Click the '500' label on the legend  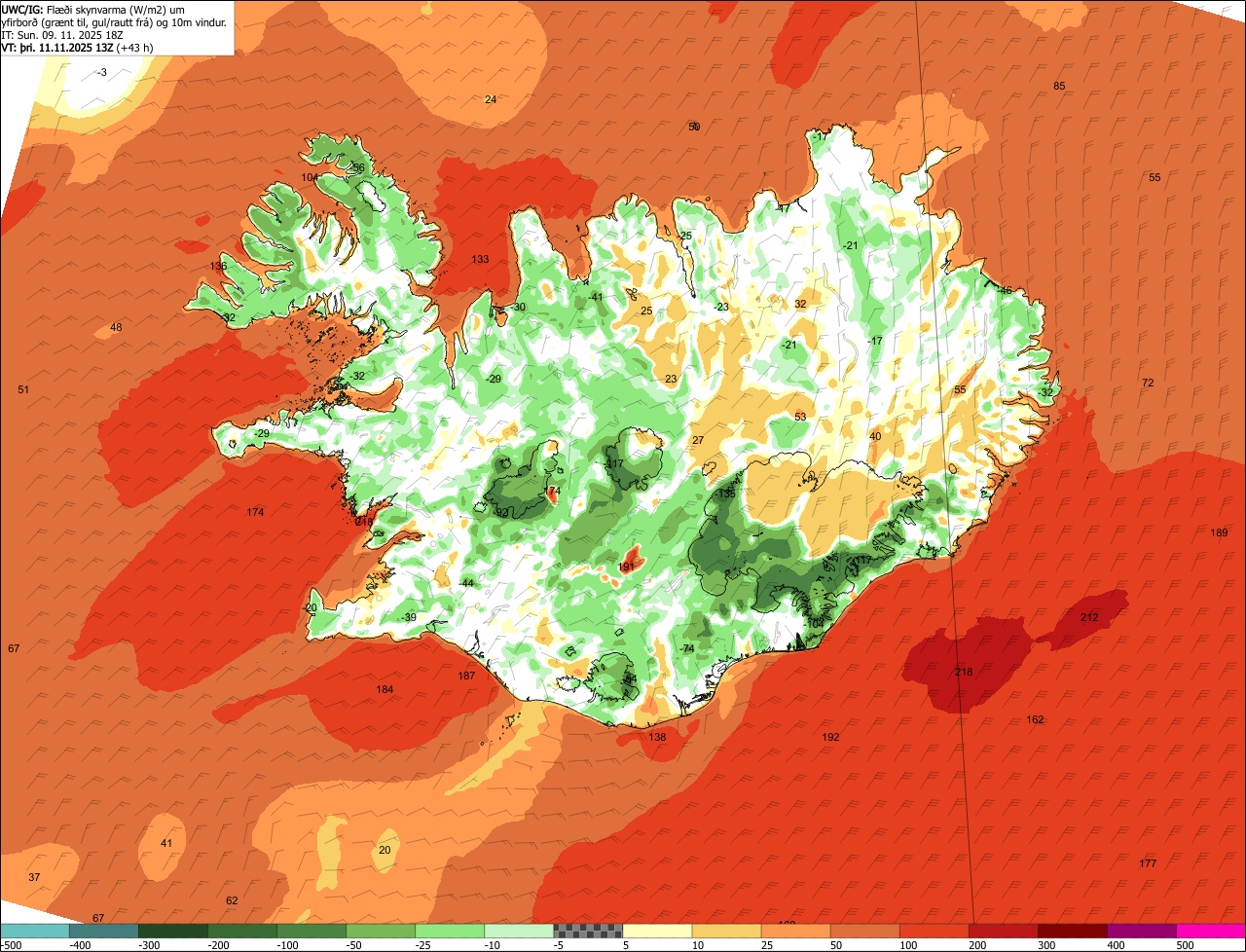click(1183, 945)
